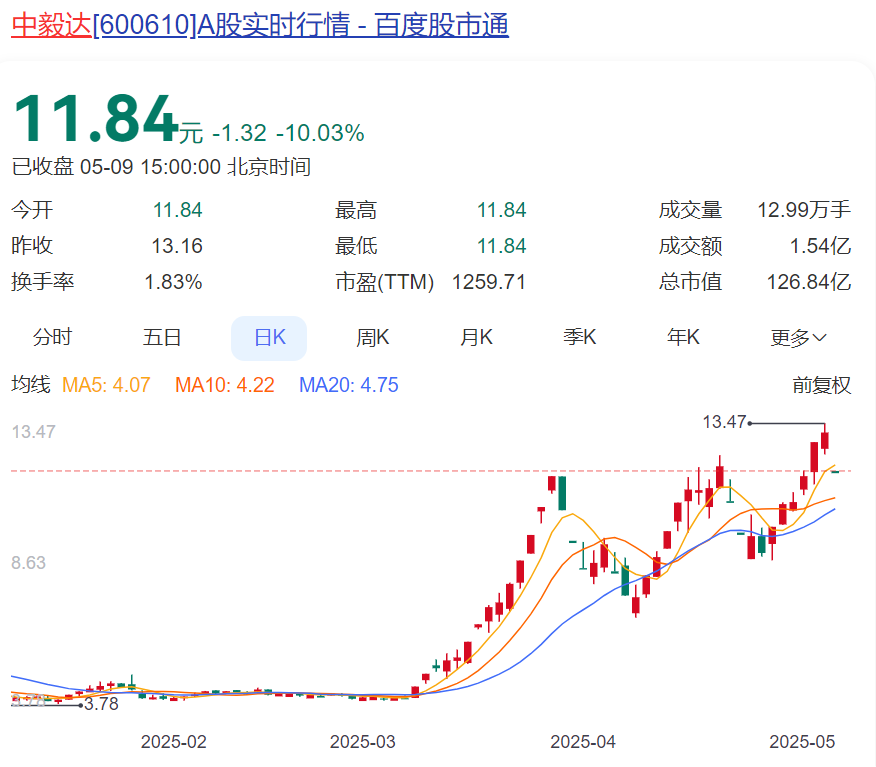This screenshot has width=876, height=767.
Task: Click the 2025-04 date axis label
Action: point(583,742)
